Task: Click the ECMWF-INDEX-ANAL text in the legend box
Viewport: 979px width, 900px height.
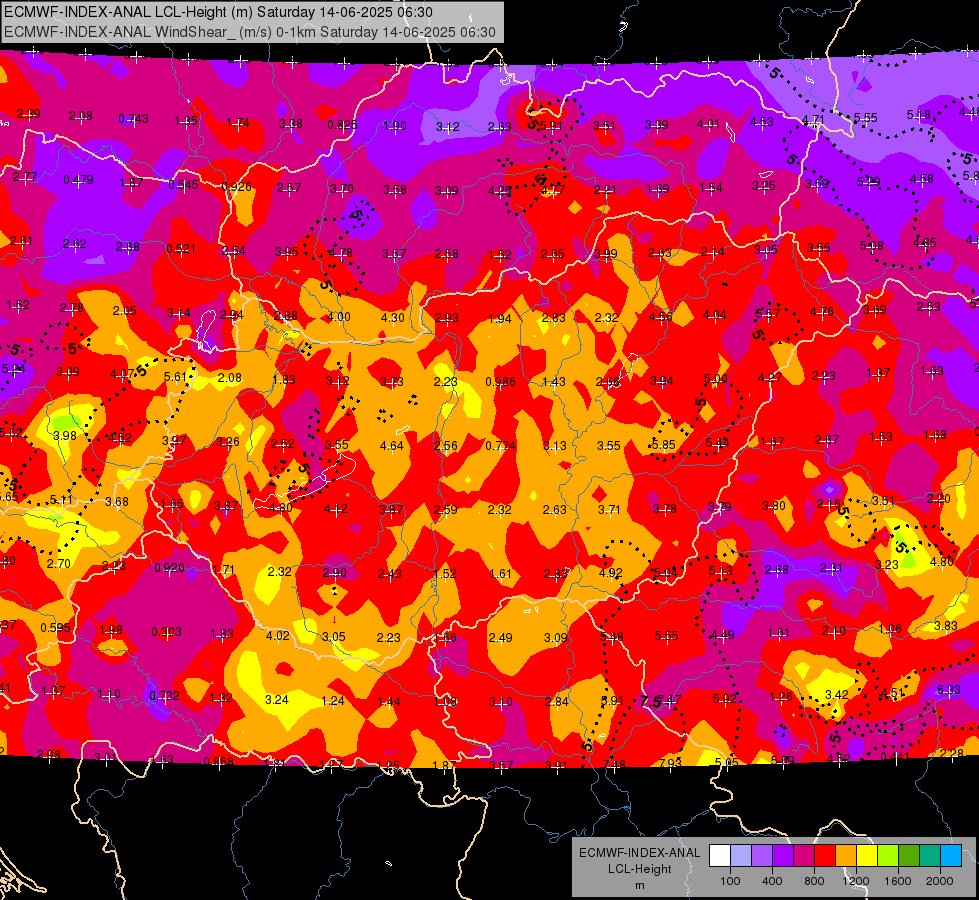Action: tap(639, 853)
